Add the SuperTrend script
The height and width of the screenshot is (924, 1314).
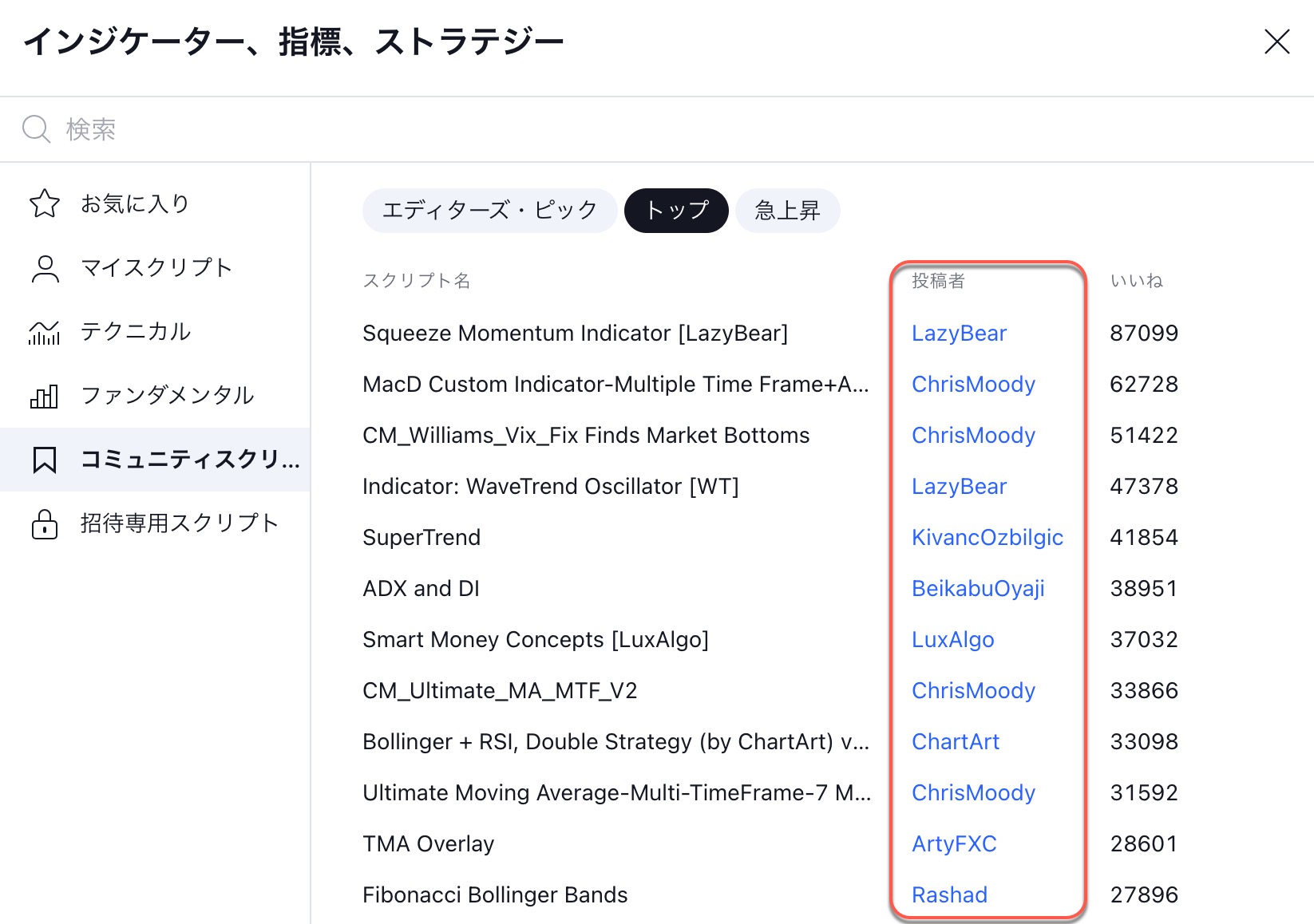coord(422,538)
